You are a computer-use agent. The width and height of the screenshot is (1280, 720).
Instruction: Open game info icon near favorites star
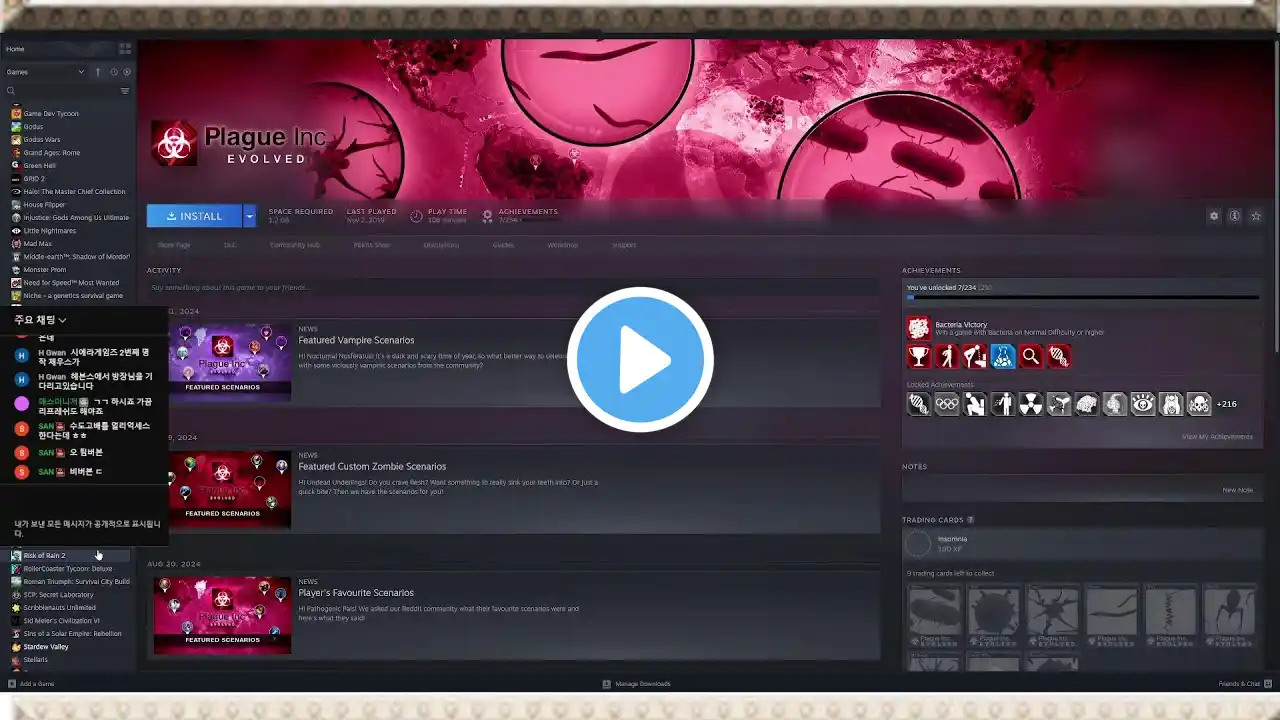(x=1235, y=216)
